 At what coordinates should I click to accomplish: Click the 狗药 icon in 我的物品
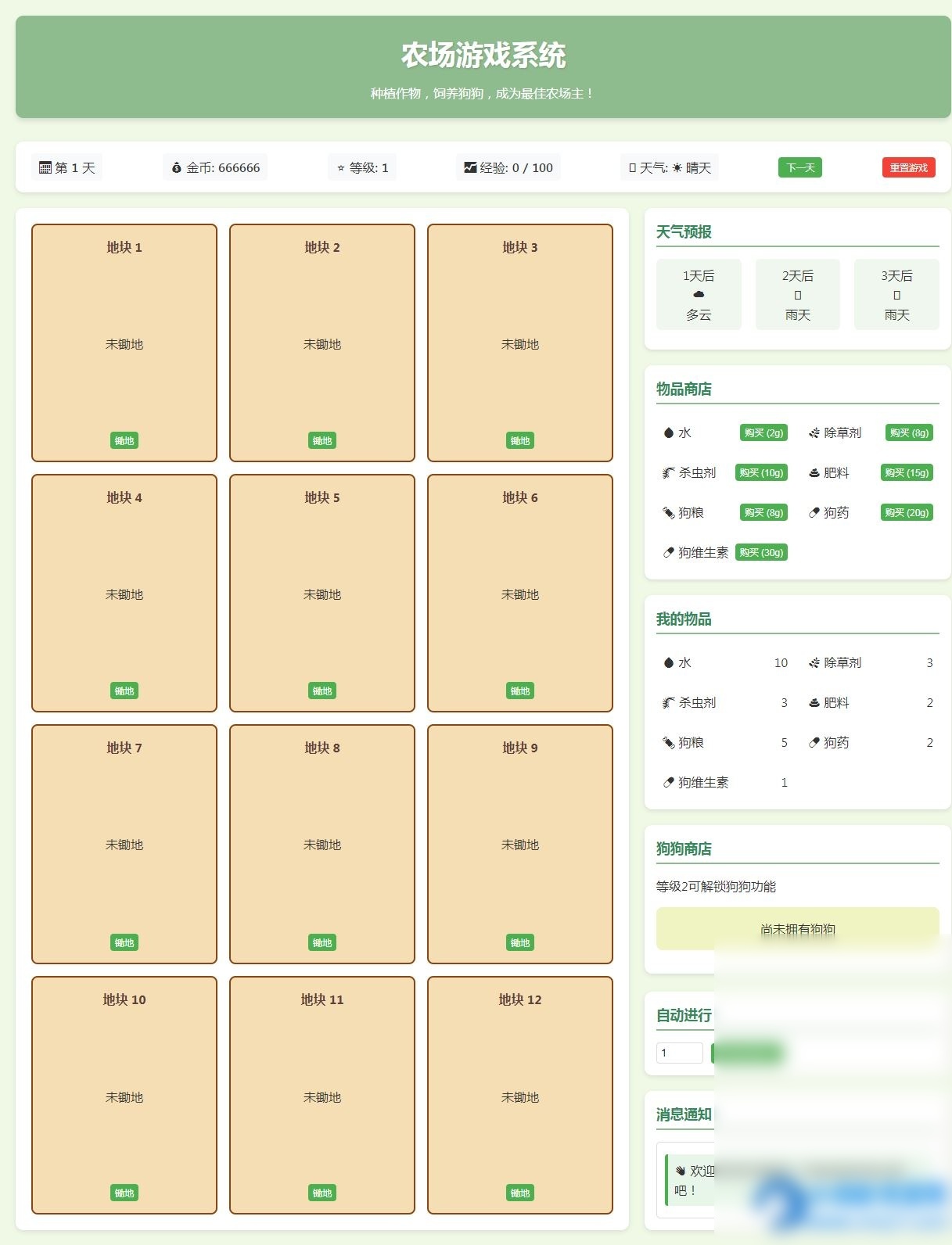(814, 742)
